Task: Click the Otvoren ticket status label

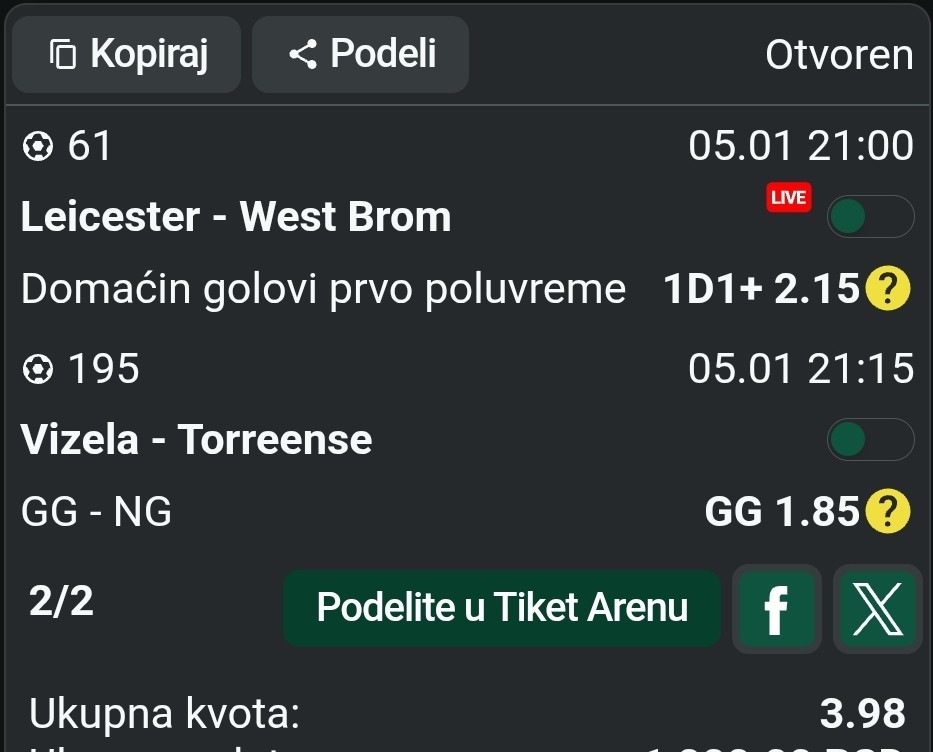Action: point(838,55)
